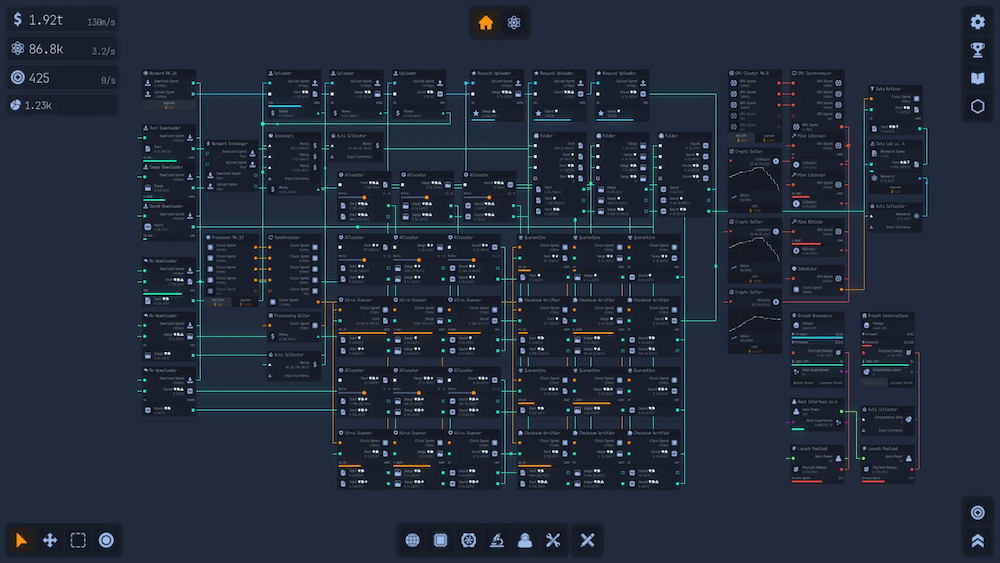Open the book guide panel
Viewport: 1000px width, 563px height.
click(978, 78)
